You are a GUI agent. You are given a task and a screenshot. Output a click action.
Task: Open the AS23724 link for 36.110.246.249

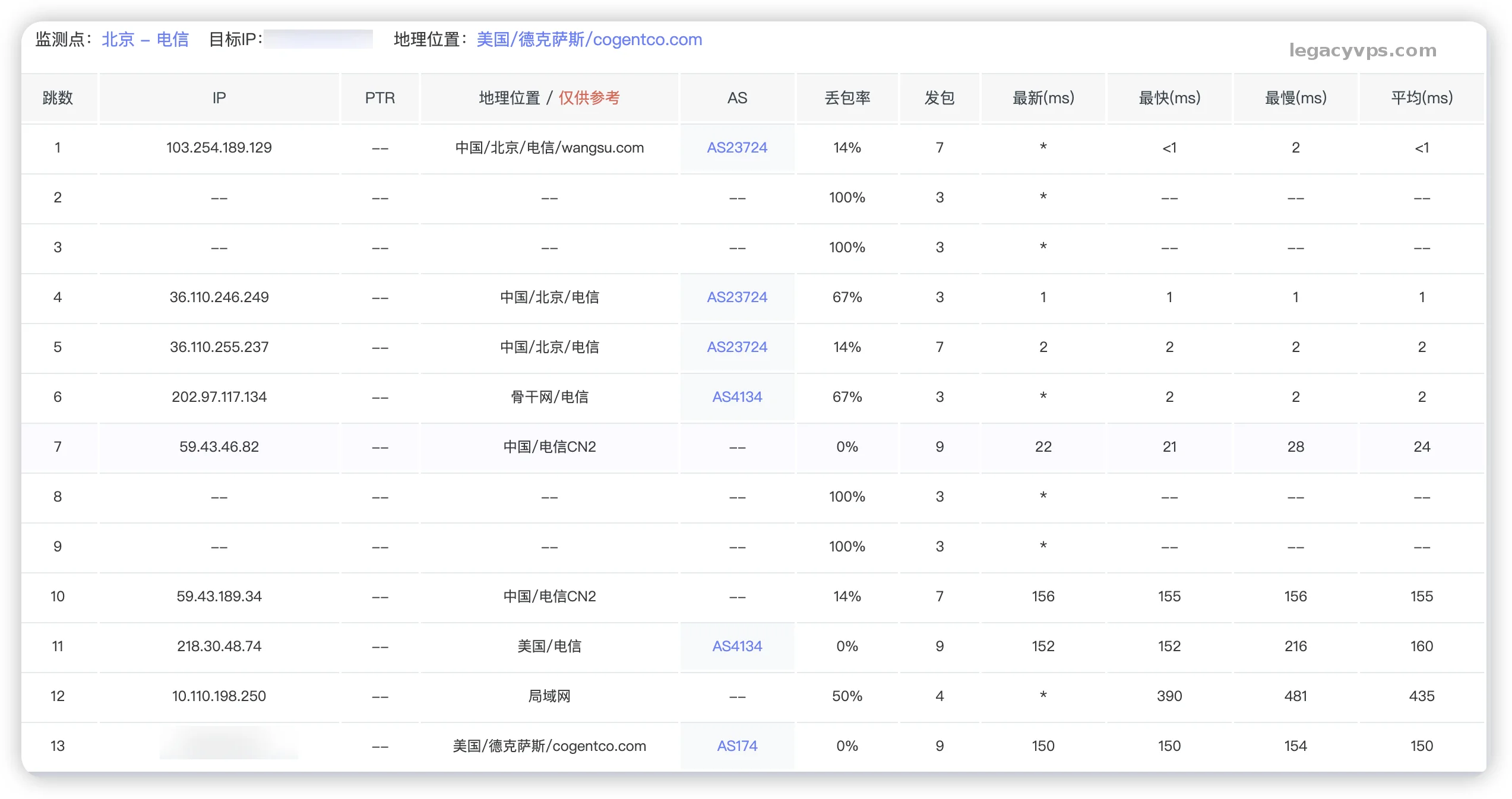coord(736,297)
